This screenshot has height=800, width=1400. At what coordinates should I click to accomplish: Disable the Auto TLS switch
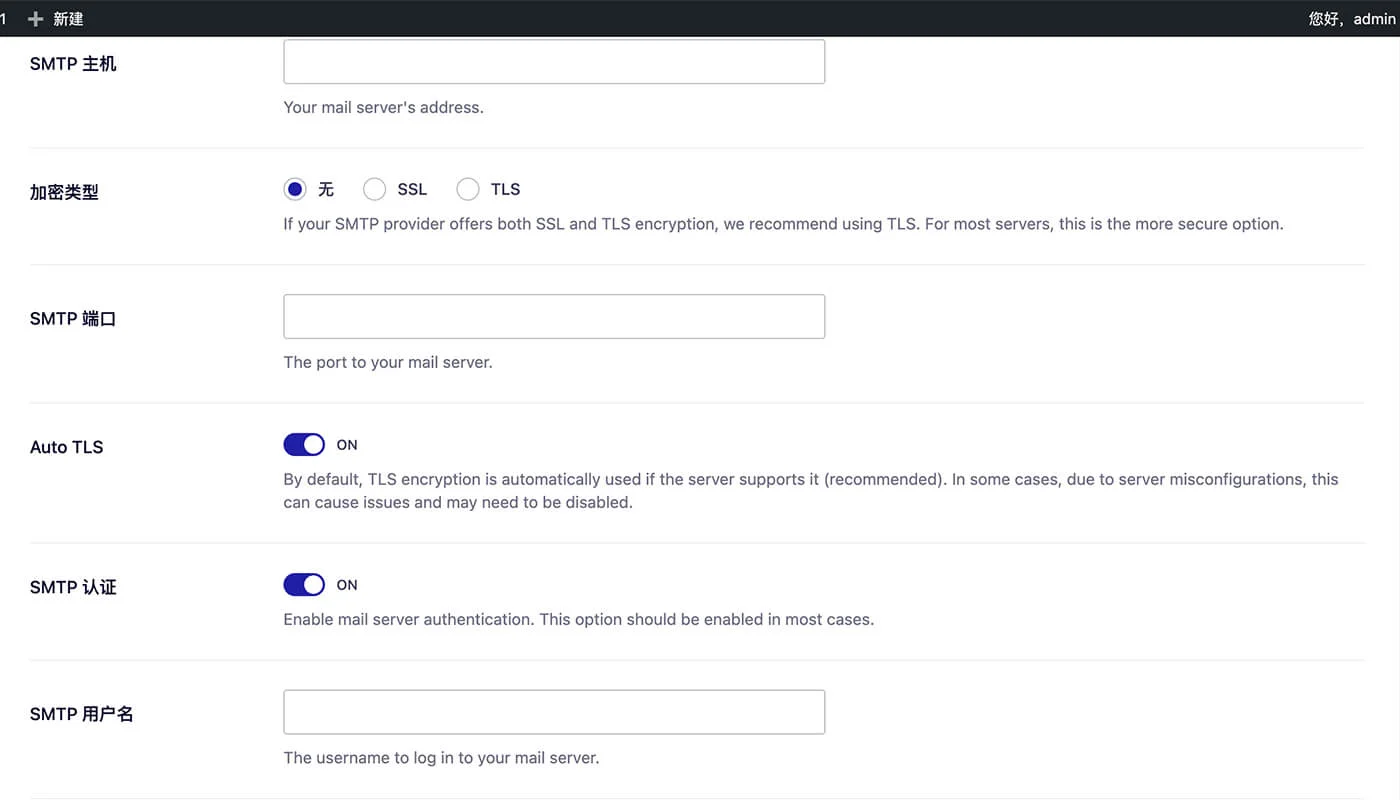point(304,445)
